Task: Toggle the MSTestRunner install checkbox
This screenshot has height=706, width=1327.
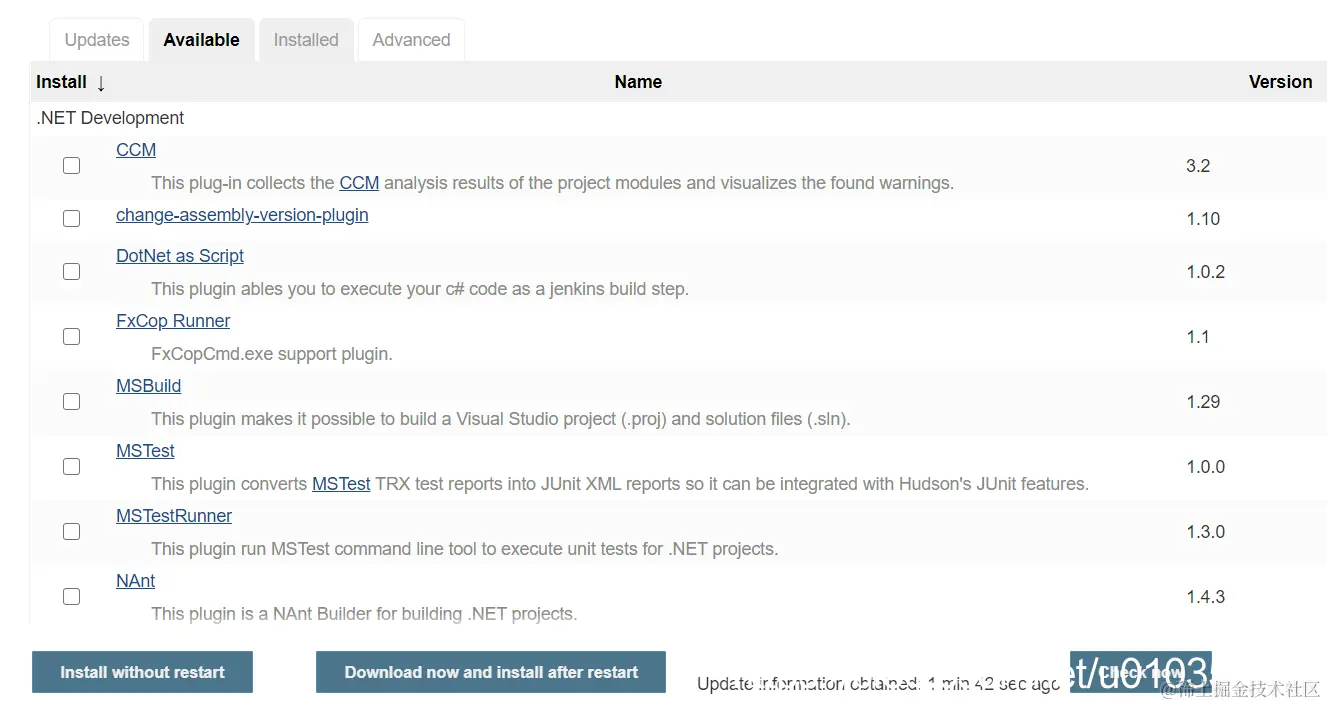Action: (x=71, y=531)
